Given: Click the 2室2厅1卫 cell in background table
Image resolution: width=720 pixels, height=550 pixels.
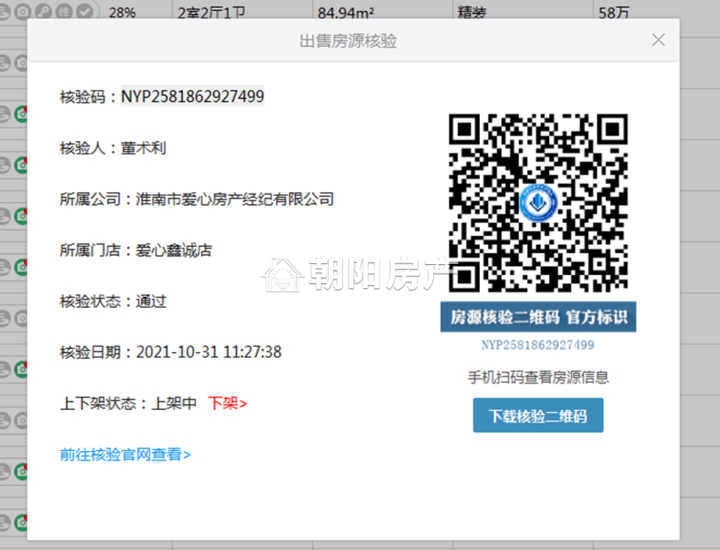Looking at the screenshot, I should pyautogui.click(x=211, y=12).
